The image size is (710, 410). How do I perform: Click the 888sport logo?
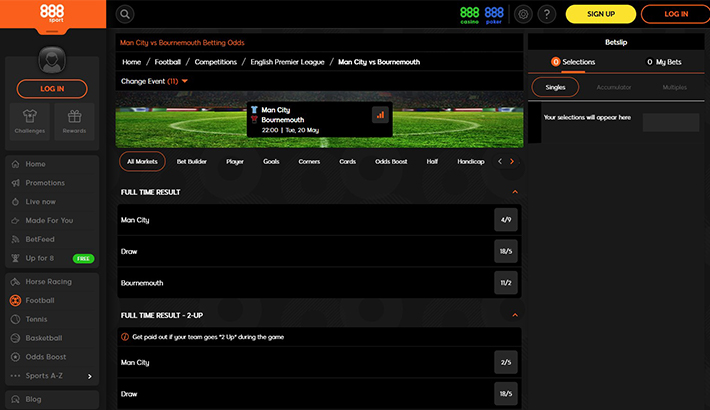pos(52,13)
